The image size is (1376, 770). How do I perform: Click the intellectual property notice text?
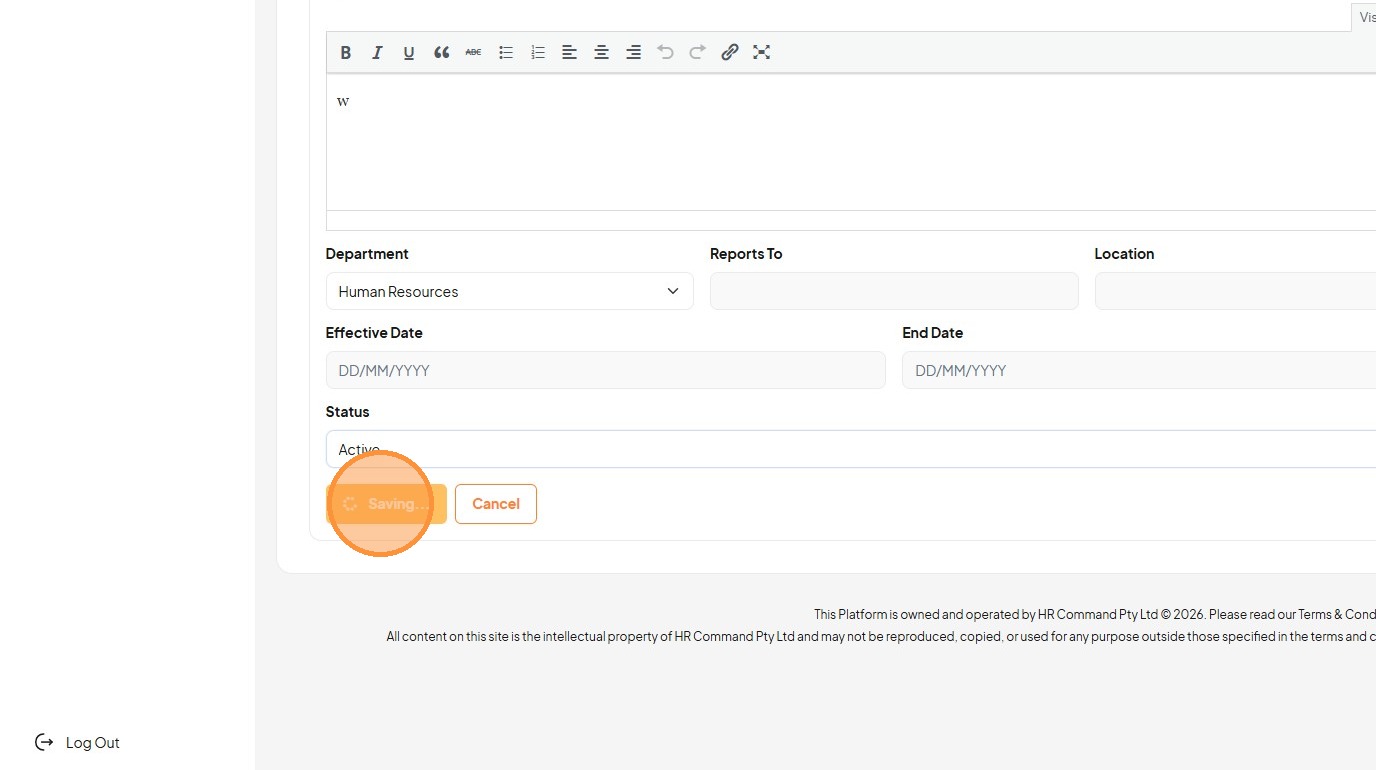[881, 636]
